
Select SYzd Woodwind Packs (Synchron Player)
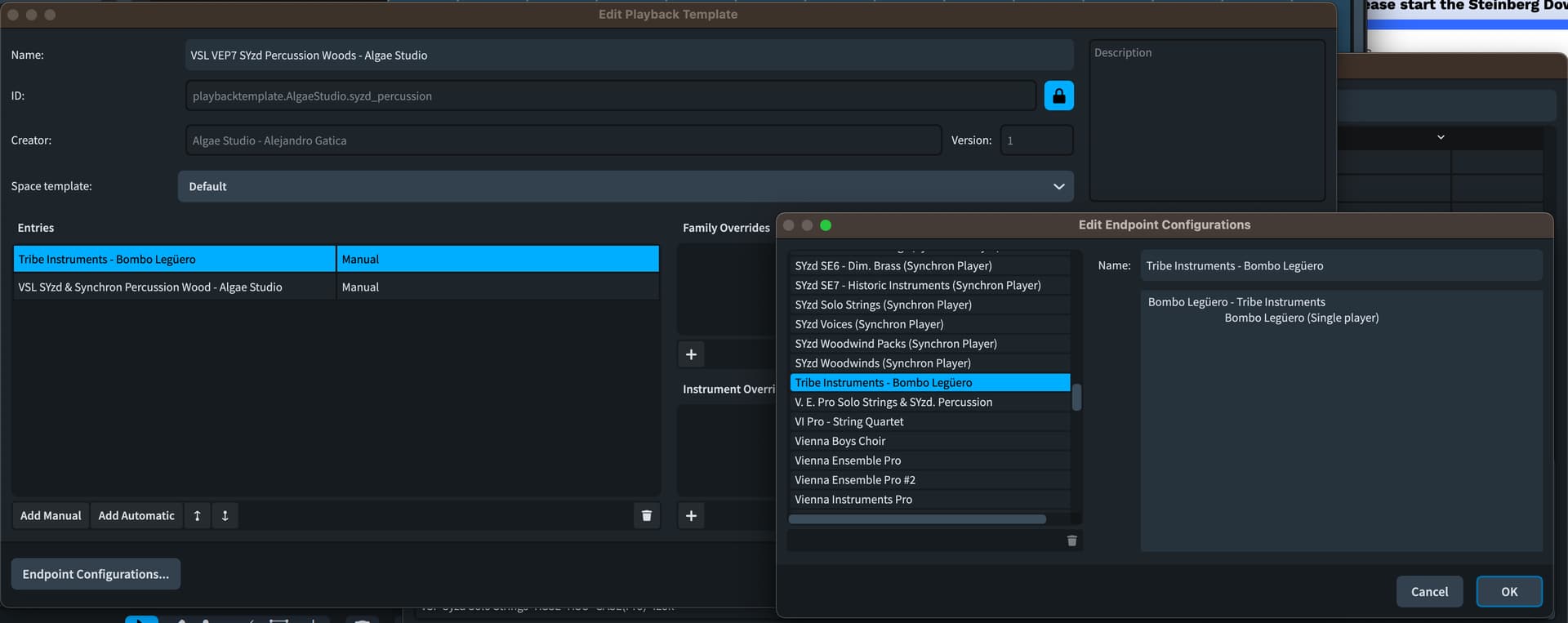pos(930,344)
